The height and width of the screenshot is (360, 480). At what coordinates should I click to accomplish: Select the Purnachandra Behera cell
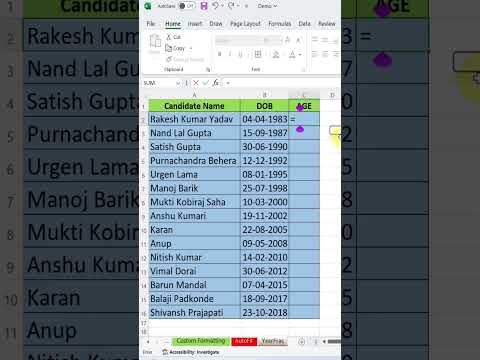[194, 161]
